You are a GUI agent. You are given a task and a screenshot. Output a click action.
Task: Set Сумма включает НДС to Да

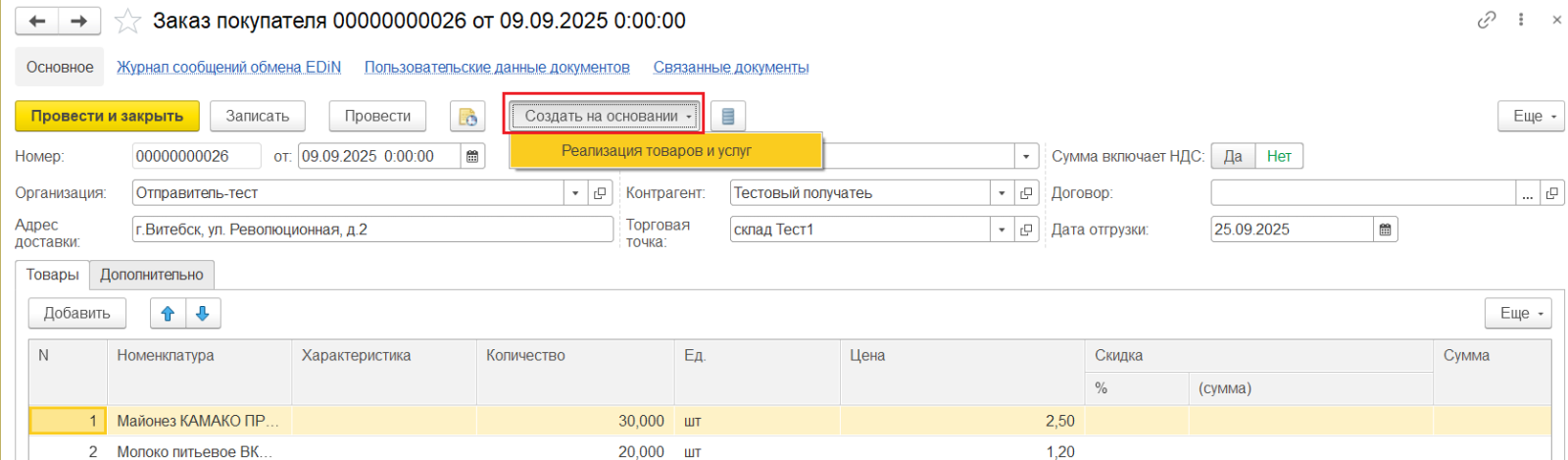tap(1233, 156)
